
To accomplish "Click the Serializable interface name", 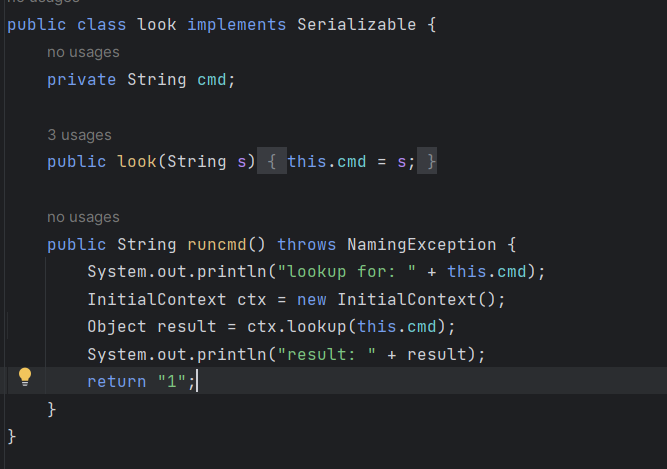I will [356, 25].
